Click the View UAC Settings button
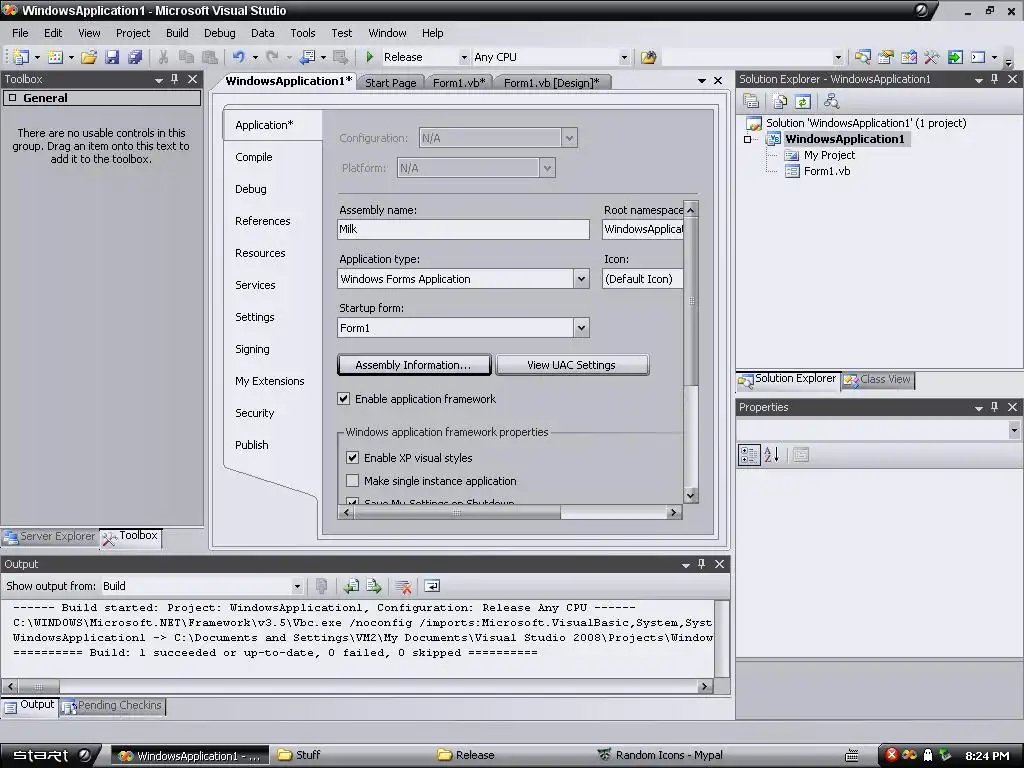This screenshot has width=1024, height=768. pos(572,365)
